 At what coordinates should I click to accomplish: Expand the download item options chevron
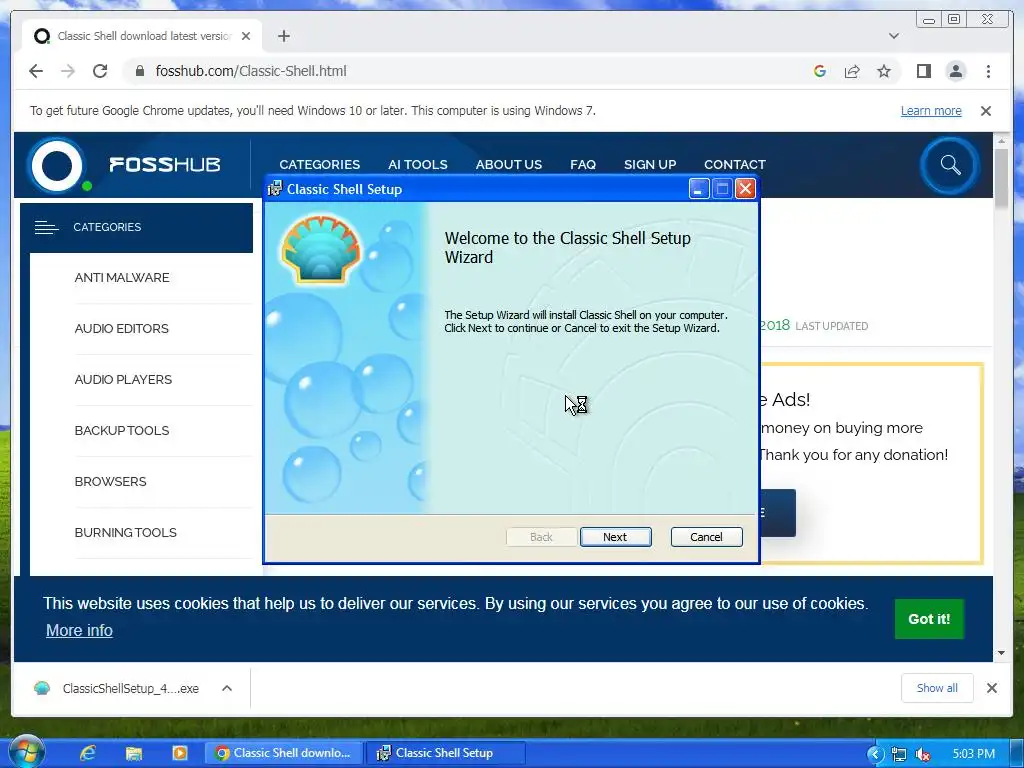point(227,688)
